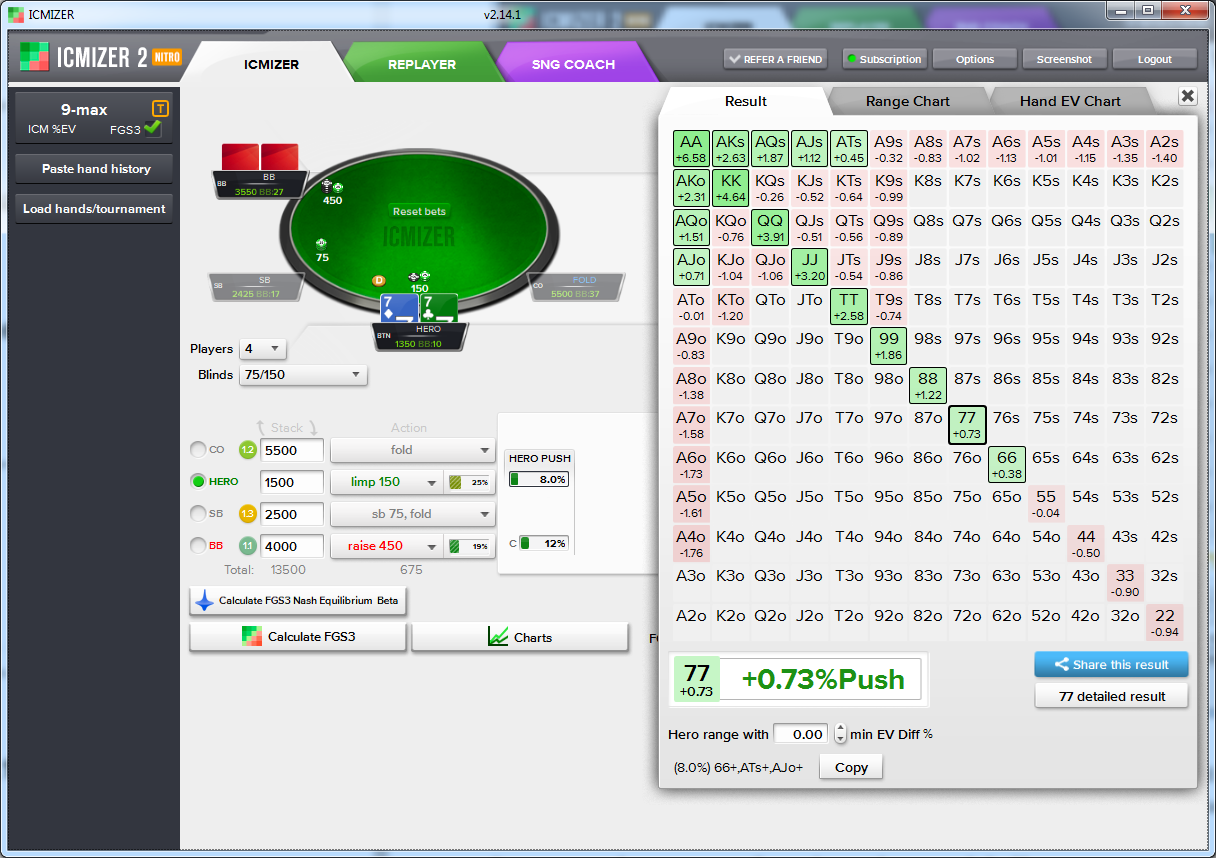Click the C 12% call range bar
The height and width of the screenshot is (858, 1216).
tap(543, 543)
